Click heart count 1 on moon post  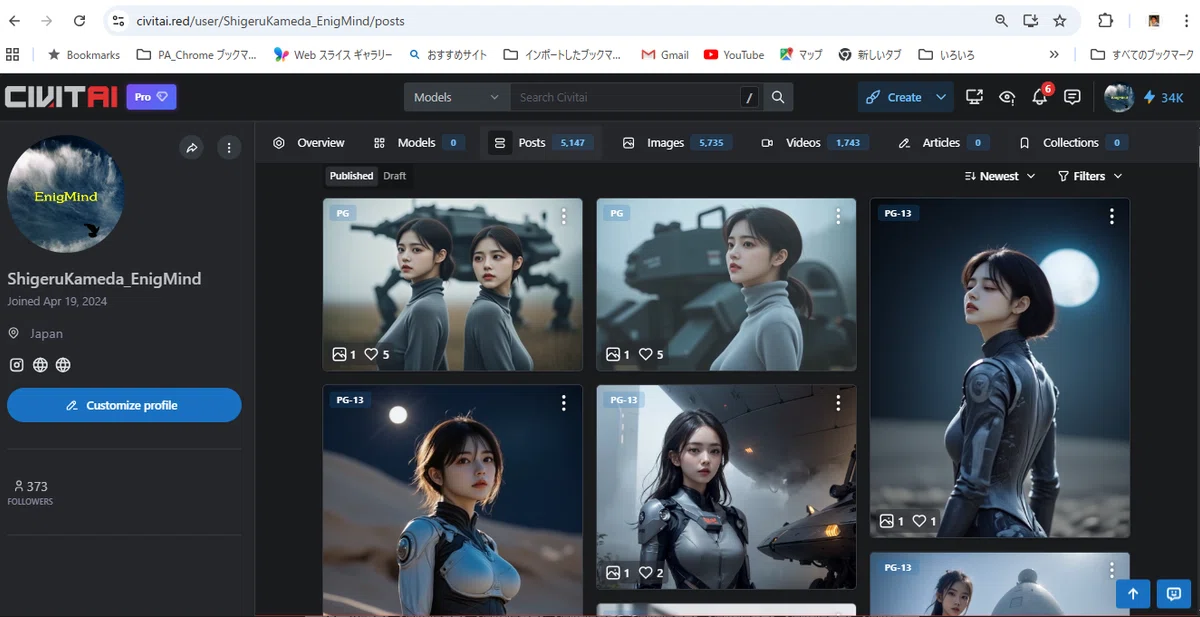(x=923, y=521)
